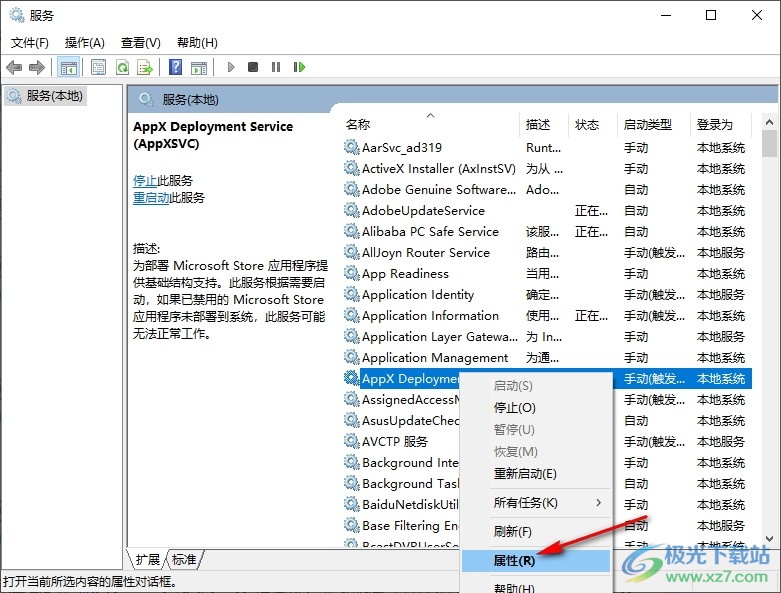Select the Alibaba PC Safe Service row
781x593 pixels.
click(x=547, y=231)
